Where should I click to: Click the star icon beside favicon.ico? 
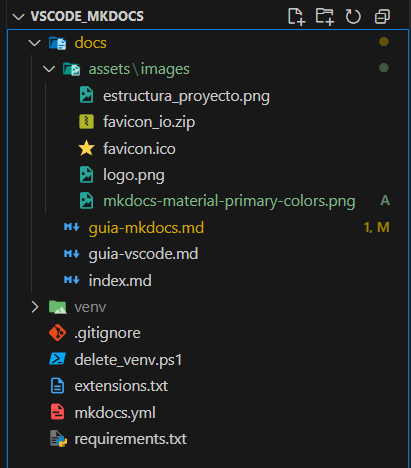(x=86, y=148)
